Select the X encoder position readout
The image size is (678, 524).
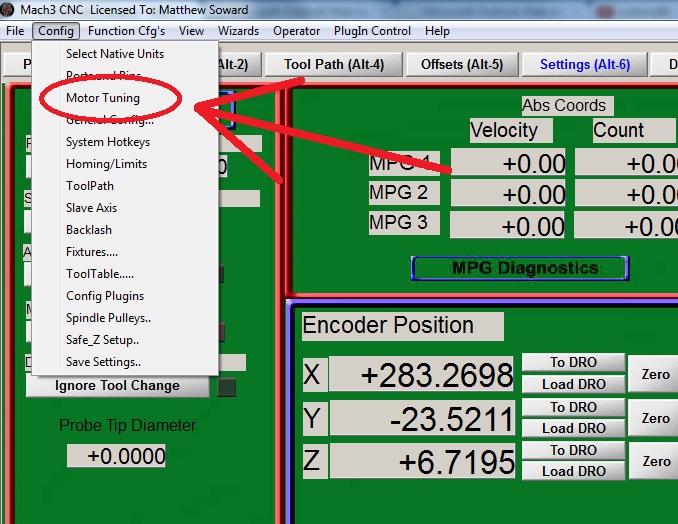421,375
